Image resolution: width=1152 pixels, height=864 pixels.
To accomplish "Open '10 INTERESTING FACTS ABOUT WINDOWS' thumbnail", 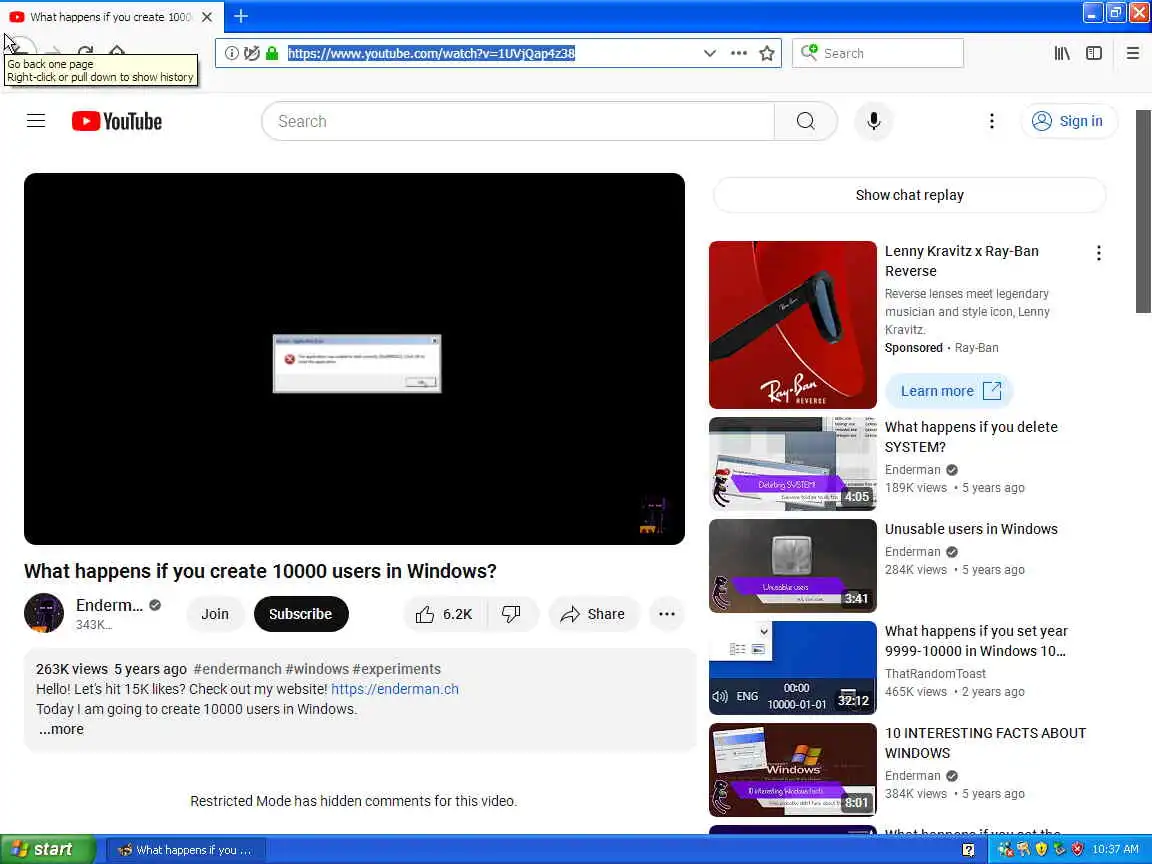I will click(x=793, y=770).
